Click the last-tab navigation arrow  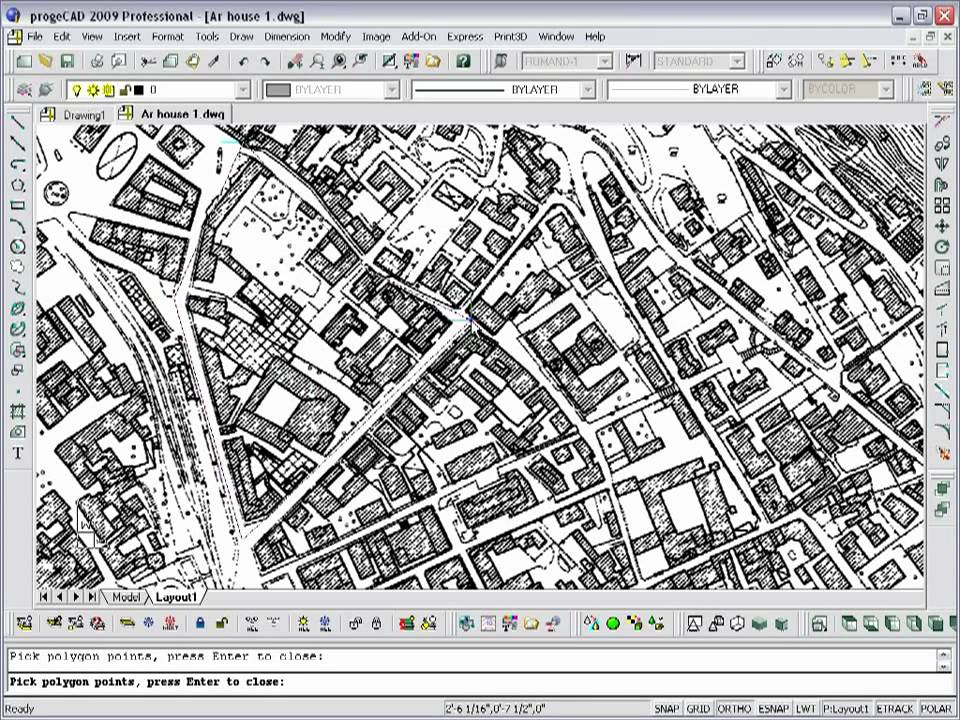(x=92, y=596)
